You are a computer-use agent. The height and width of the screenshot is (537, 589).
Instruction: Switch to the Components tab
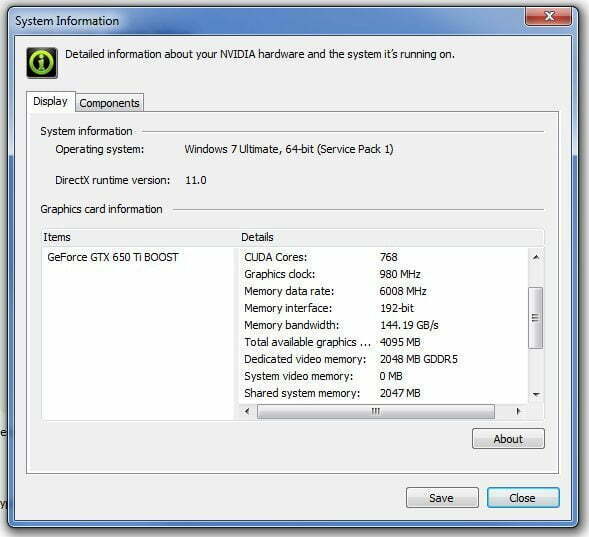coord(109,103)
